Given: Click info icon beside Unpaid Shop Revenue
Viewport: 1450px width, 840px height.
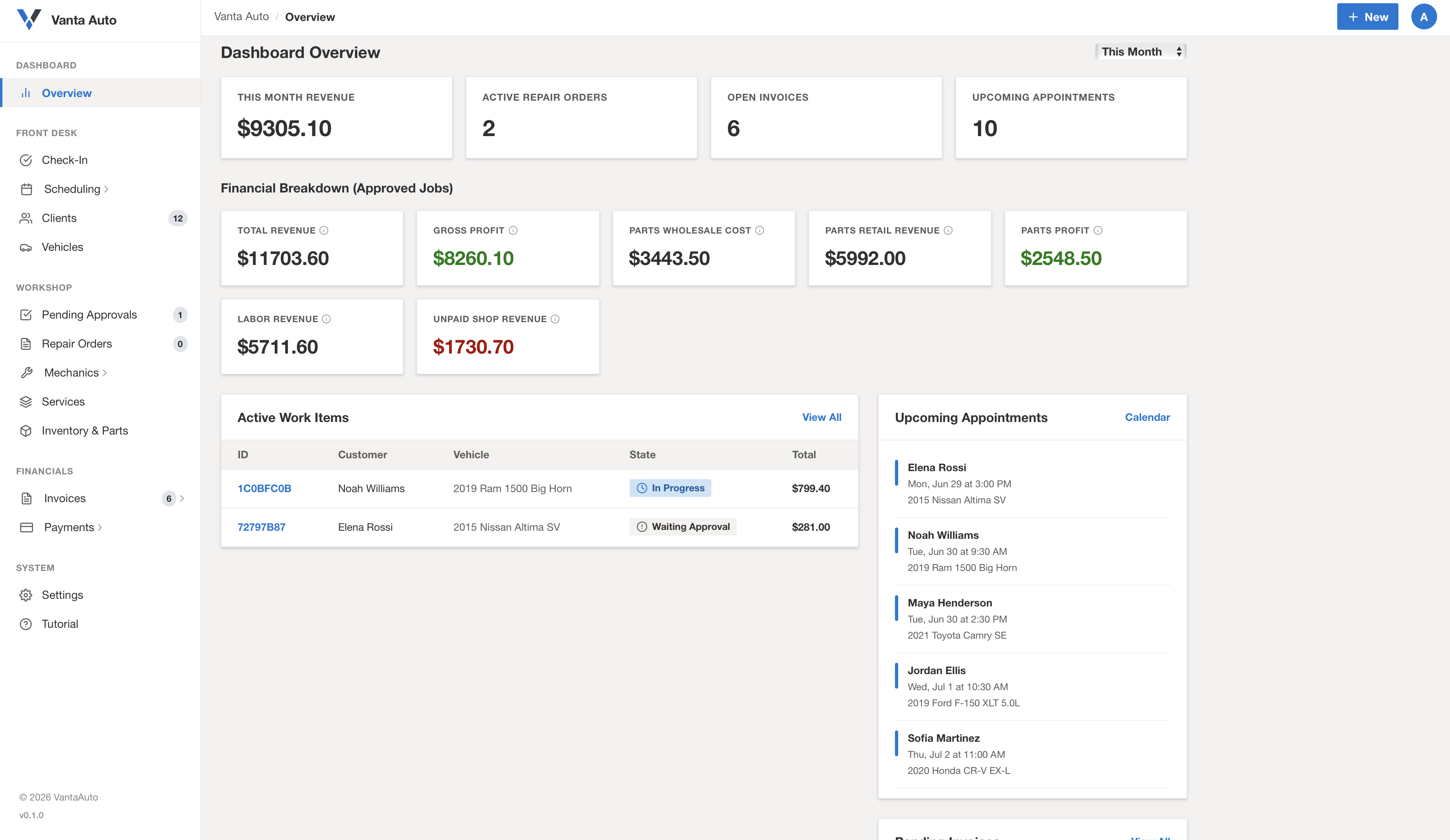Looking at the screenshot, I should (x=555, y=319).
